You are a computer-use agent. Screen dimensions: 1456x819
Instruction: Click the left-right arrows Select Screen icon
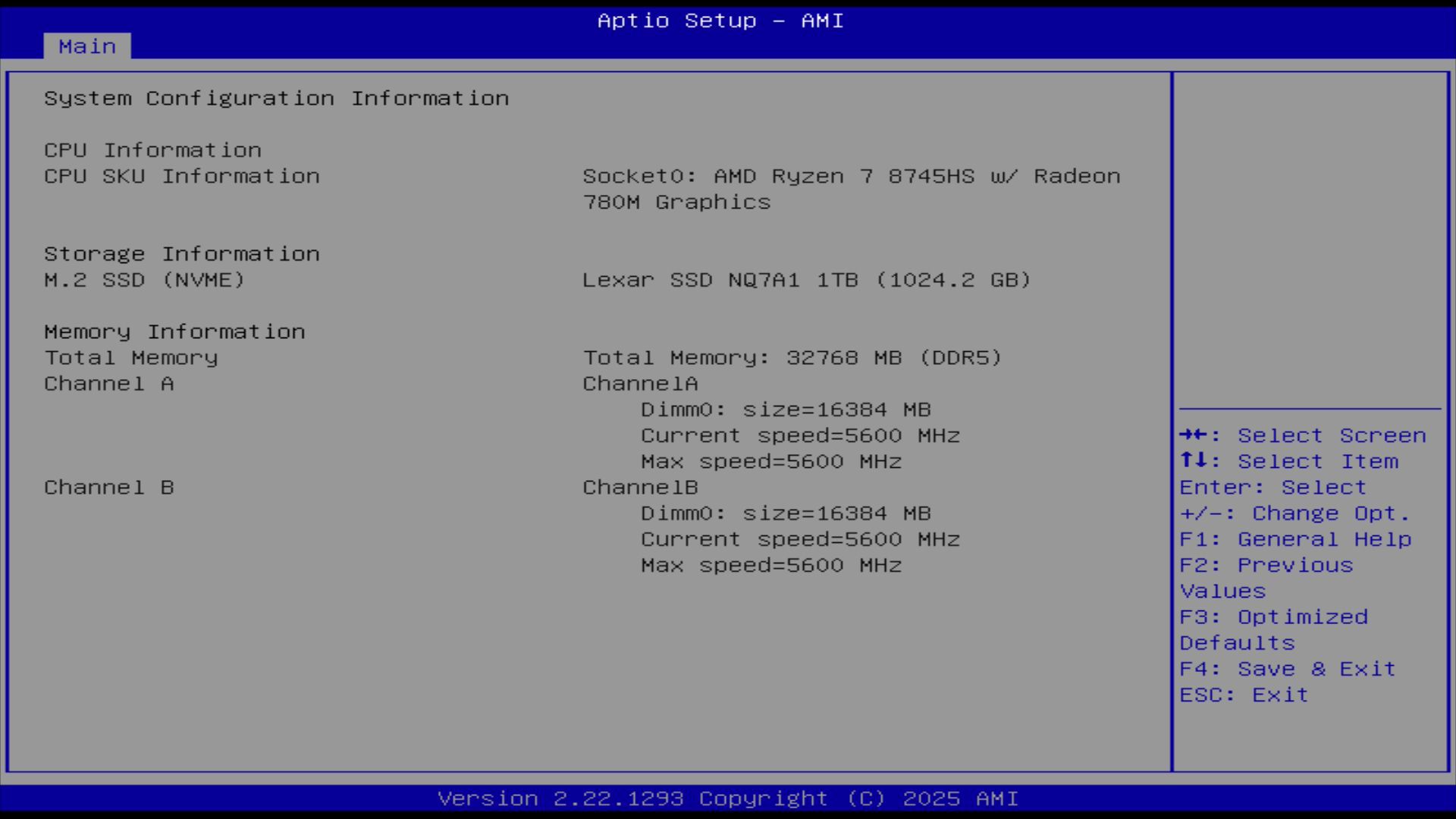(x=1194, y=435)
